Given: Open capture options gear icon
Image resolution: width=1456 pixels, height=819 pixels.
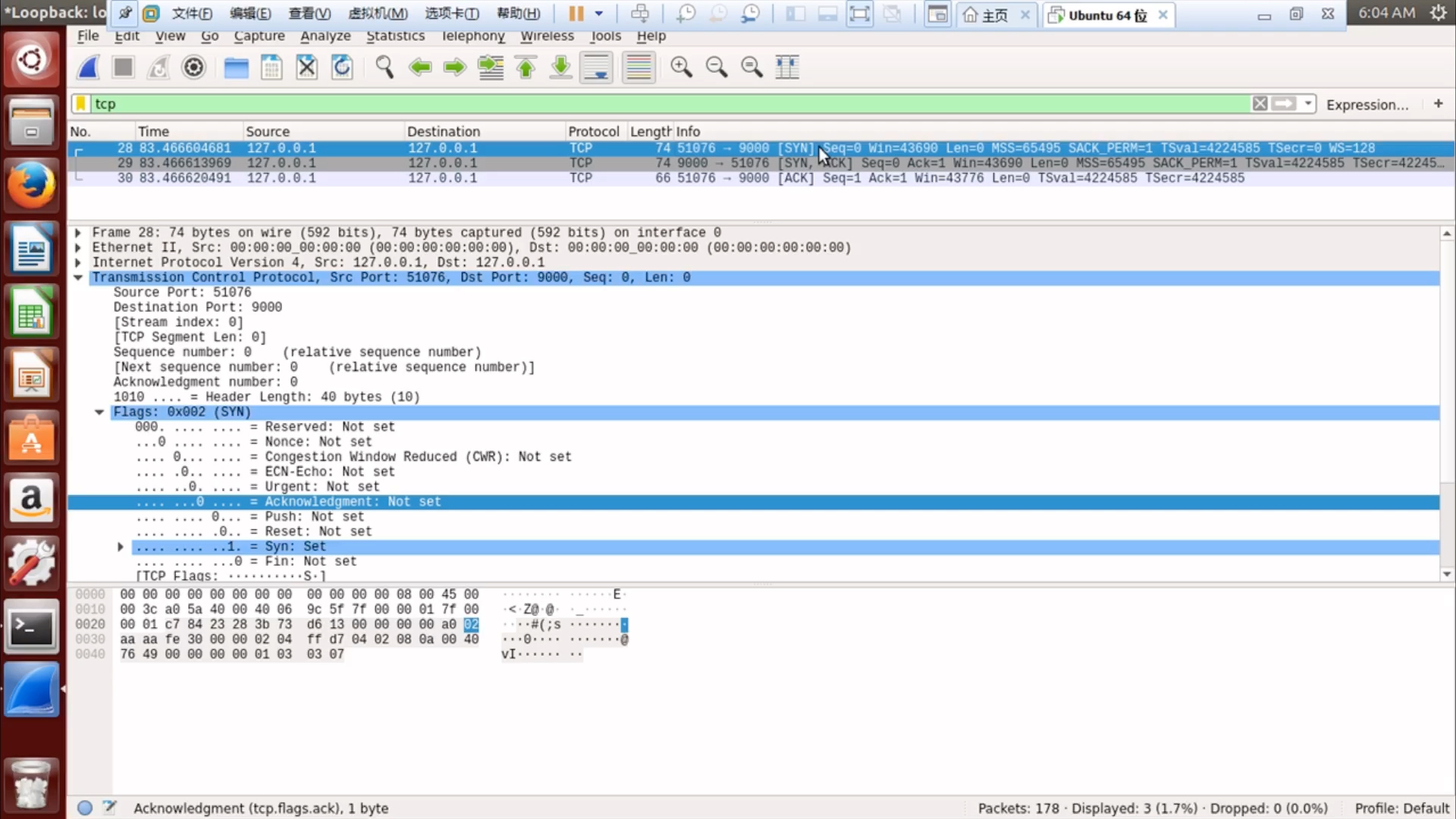Looking at the screenshot, I should (194, 67).
